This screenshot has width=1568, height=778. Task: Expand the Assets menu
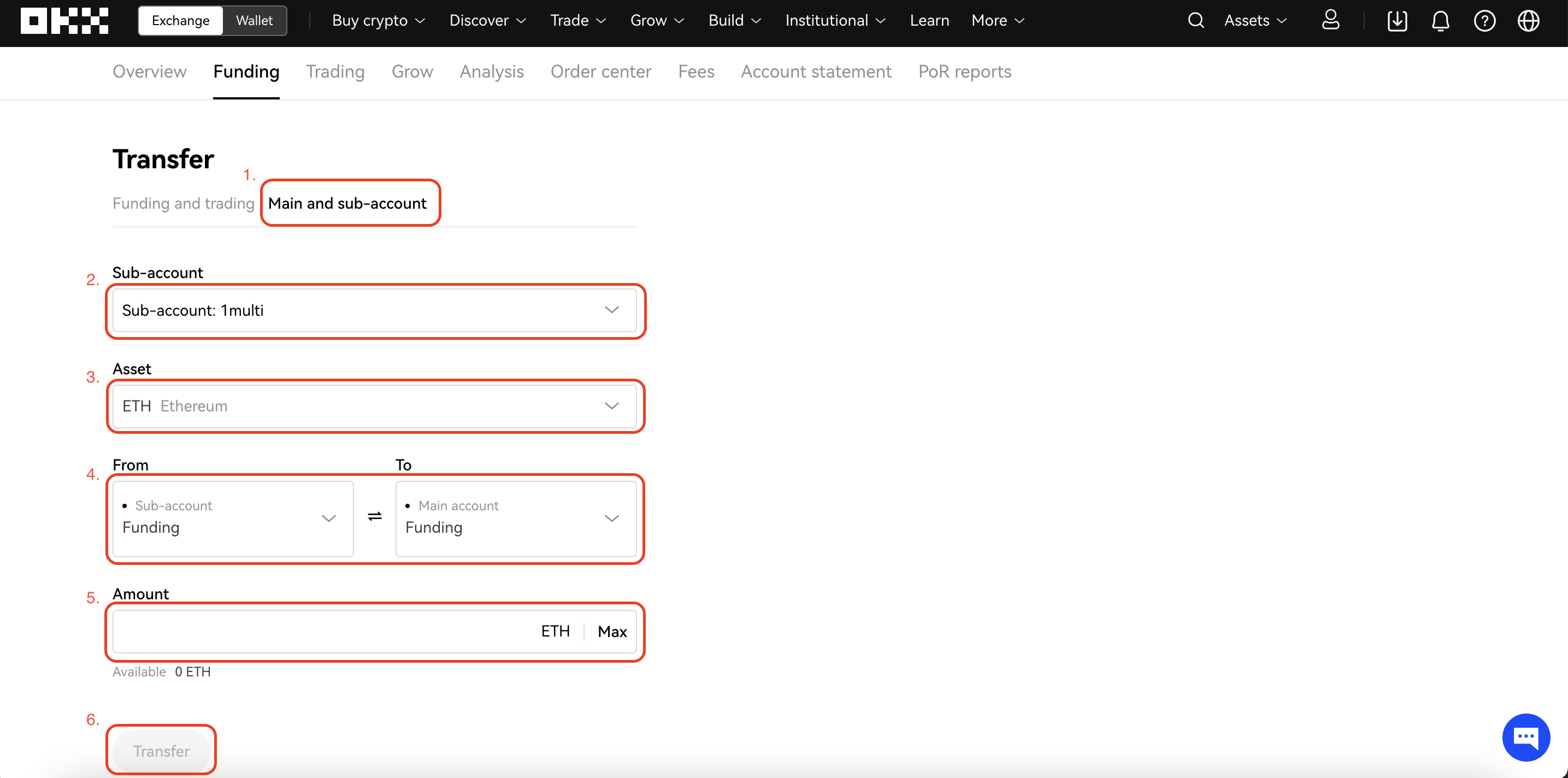tap(1255, 21)
